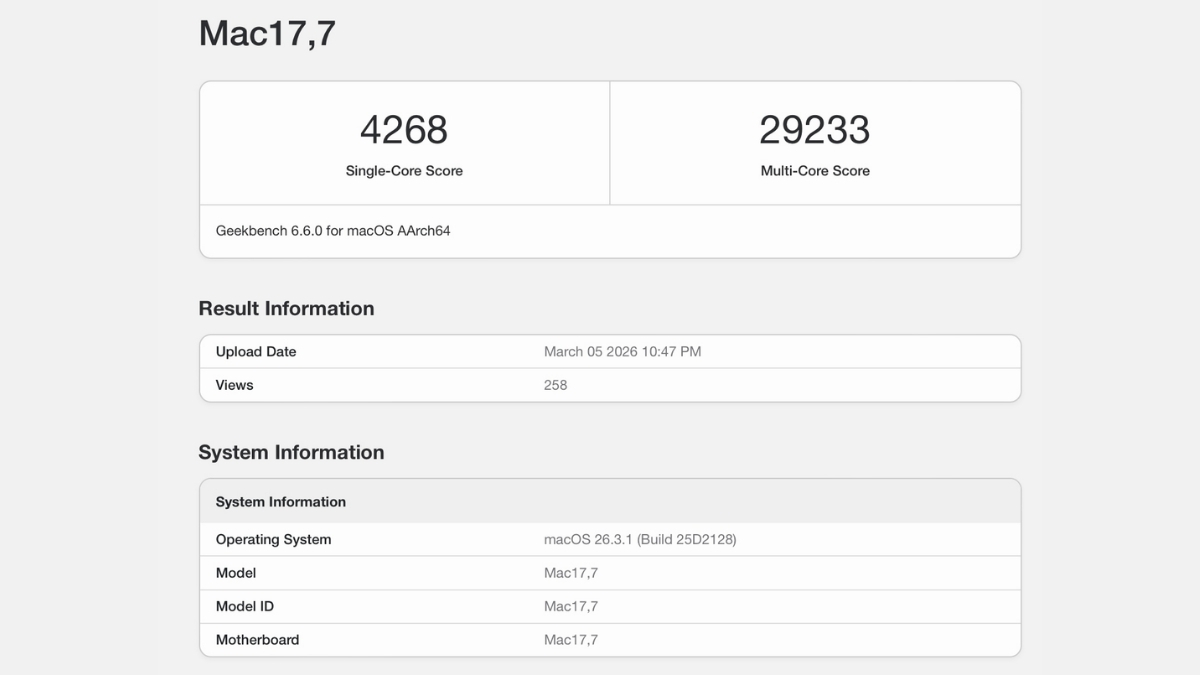Select the Motherboard row label
The height and width of the screenshot is (675, 1200).
click(x=257, y=640)
